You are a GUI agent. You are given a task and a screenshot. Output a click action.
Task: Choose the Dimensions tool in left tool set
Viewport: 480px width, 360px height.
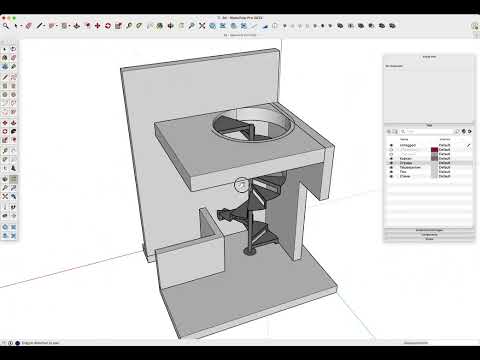(13, 151)
